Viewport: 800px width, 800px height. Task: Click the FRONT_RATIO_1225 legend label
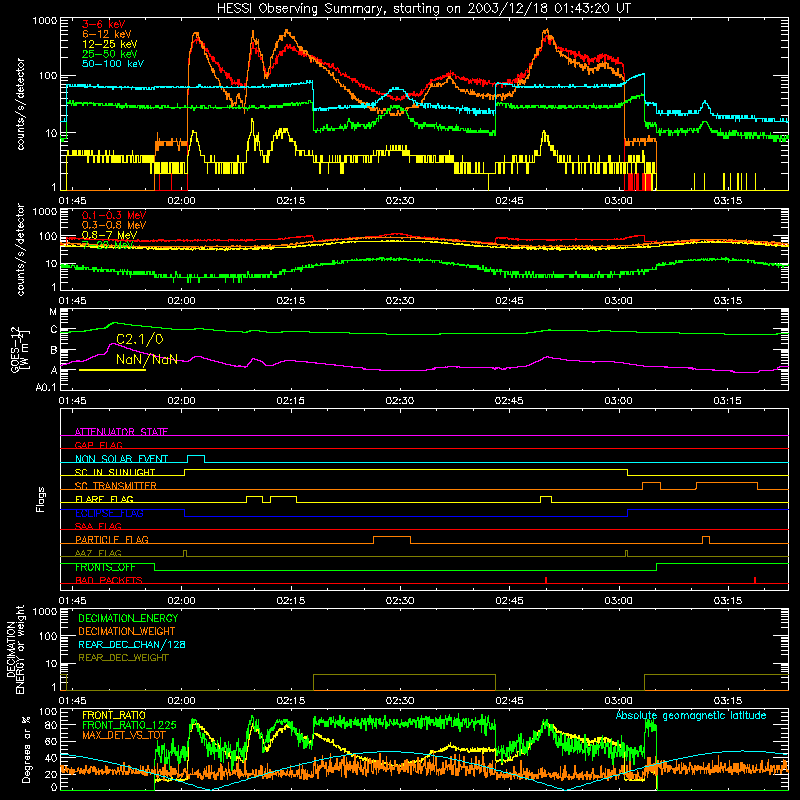pyautogui.click(x=129, y=725)
